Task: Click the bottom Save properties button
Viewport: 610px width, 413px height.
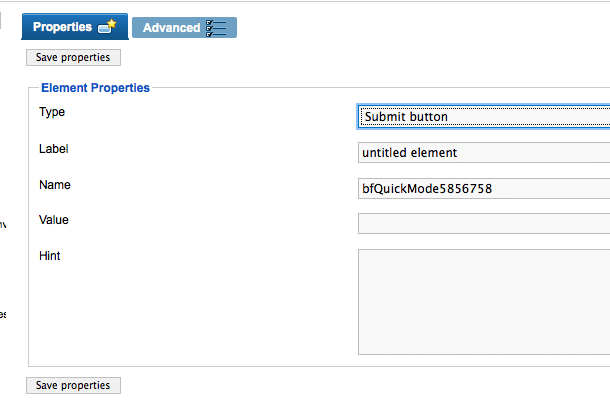Action: pos(74,385)
